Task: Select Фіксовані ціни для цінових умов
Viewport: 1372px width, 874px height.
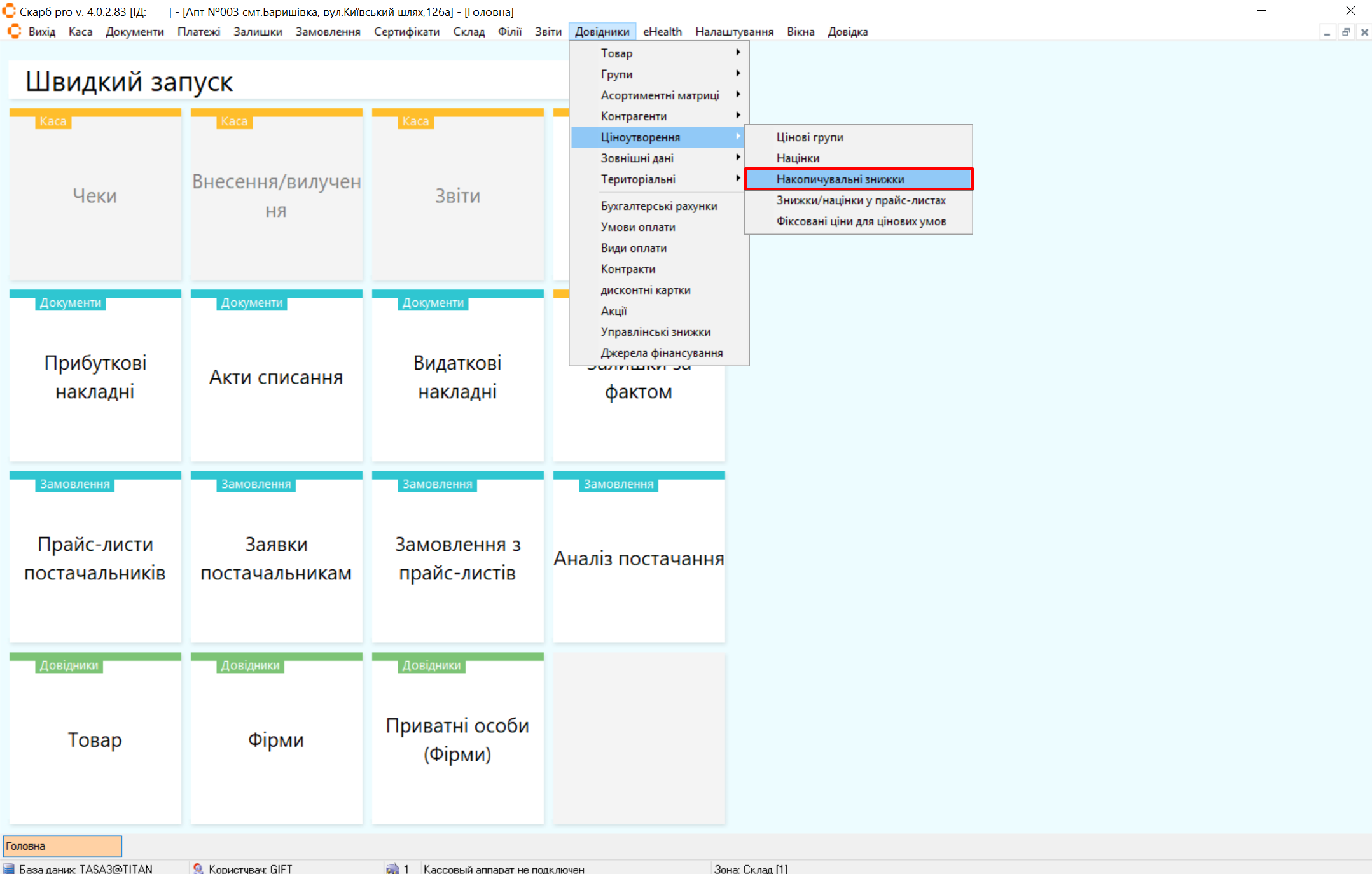Action: (860, 221)
